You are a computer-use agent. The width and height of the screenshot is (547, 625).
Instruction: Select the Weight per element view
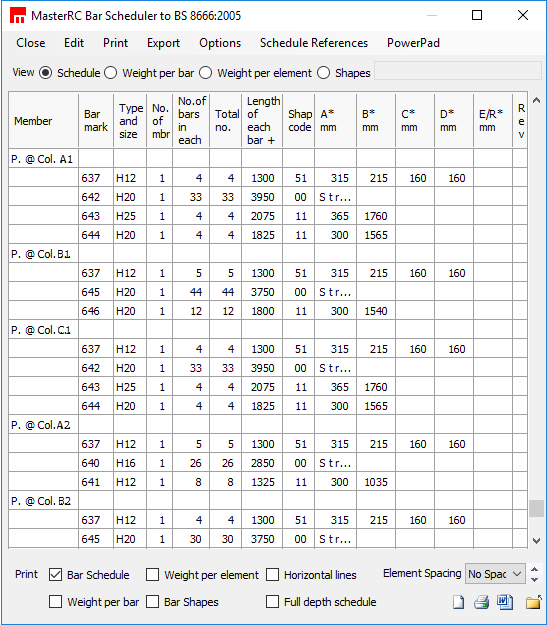(x=205, y=73)
